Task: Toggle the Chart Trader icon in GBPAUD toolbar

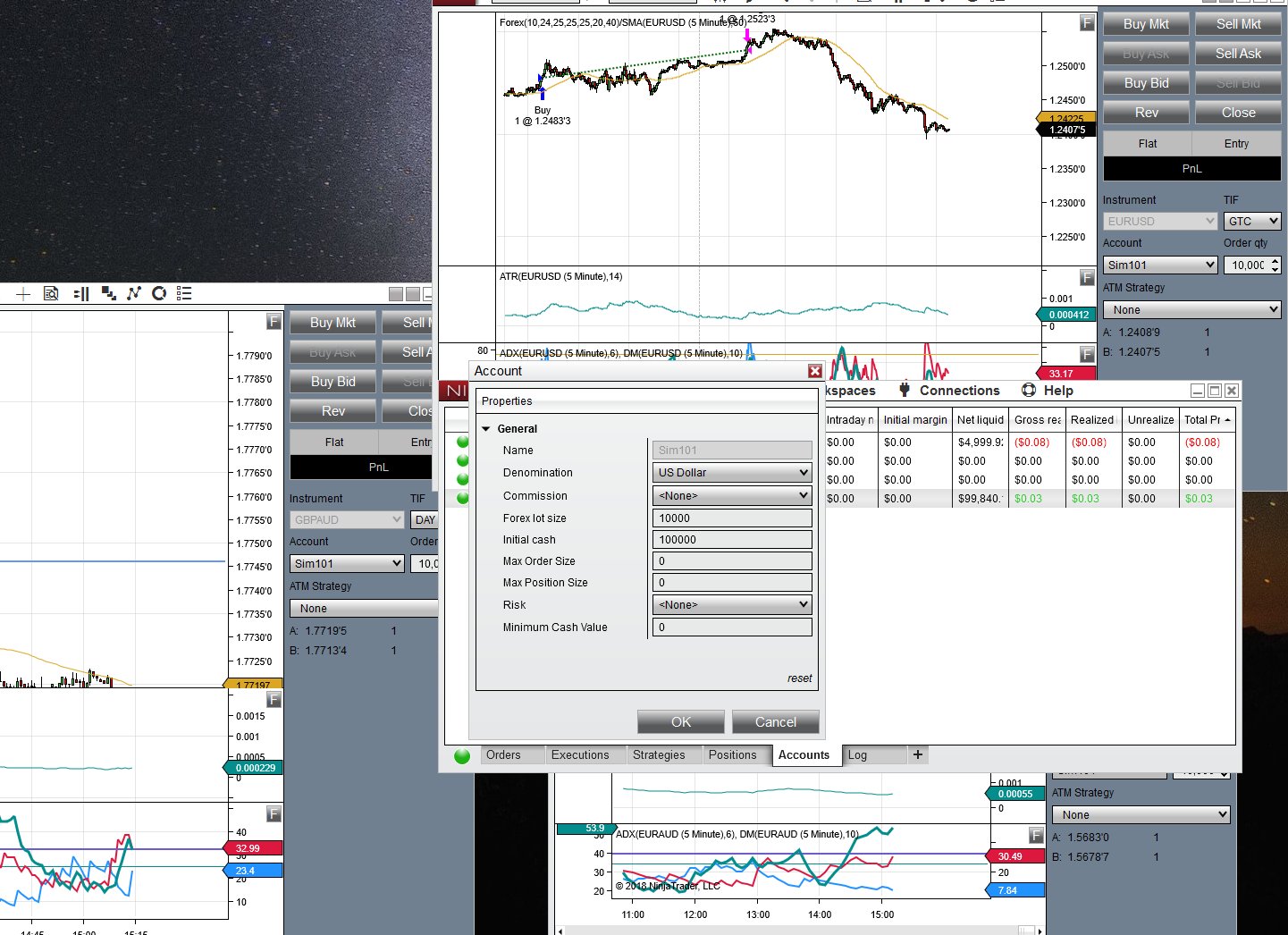Action: coord(81,294)
